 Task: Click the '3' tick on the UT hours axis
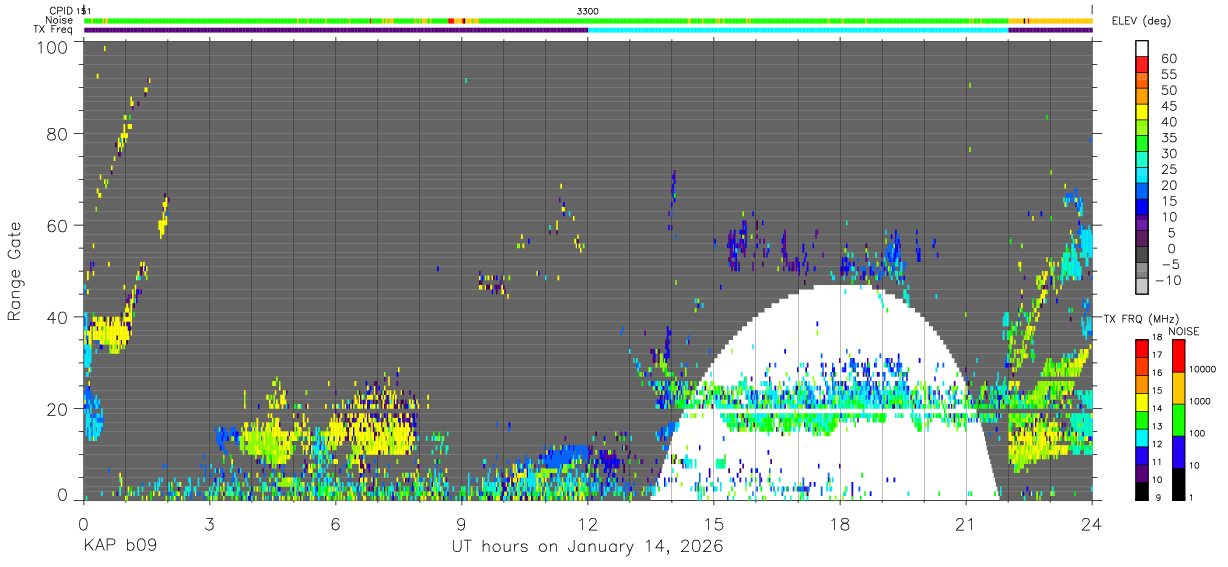(x=209, y=523)
